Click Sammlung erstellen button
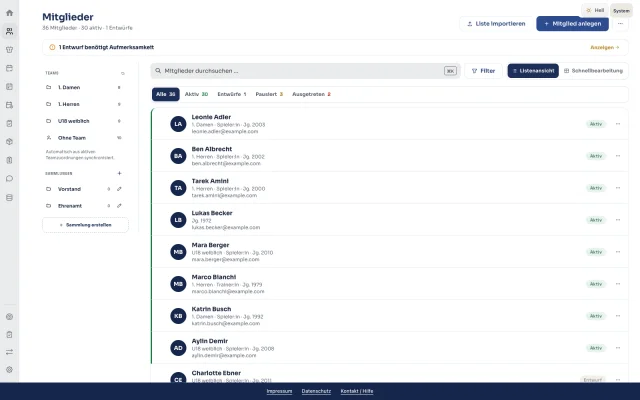This screenshot has width=640, height=400. 85,225
